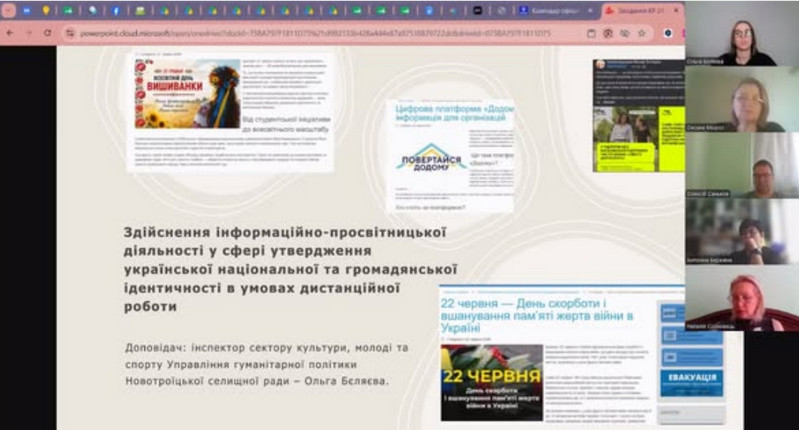Switch to the white chat-bubble tab
This screenshot has height=430, width=799.
(92, 10)
